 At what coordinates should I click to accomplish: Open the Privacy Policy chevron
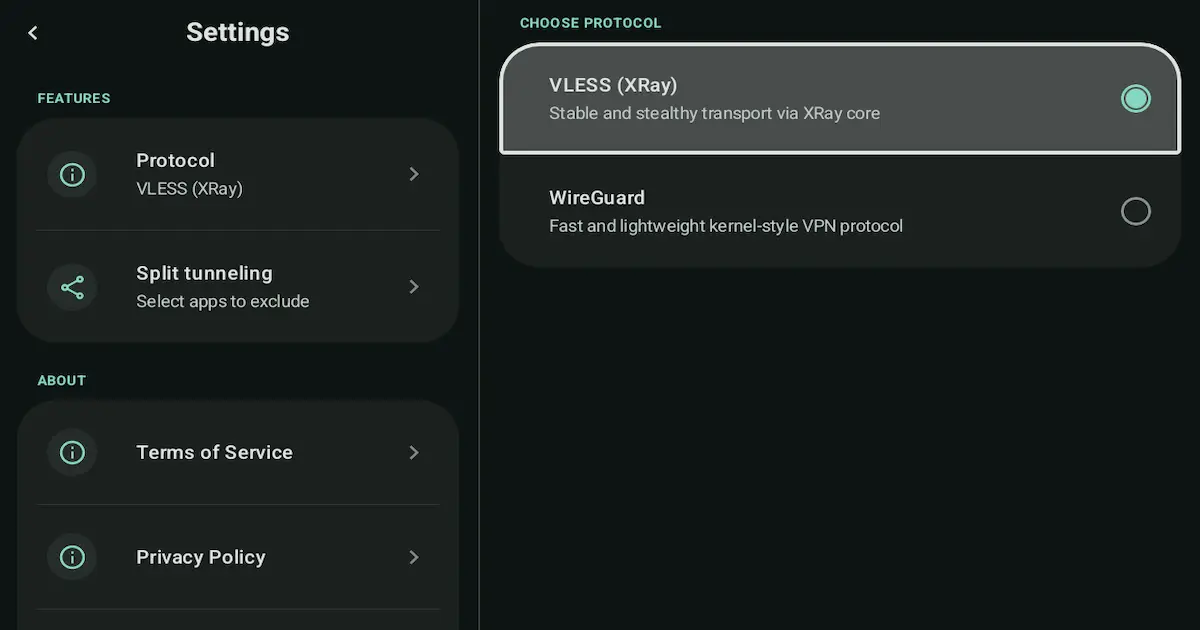(x=414, y=557)
